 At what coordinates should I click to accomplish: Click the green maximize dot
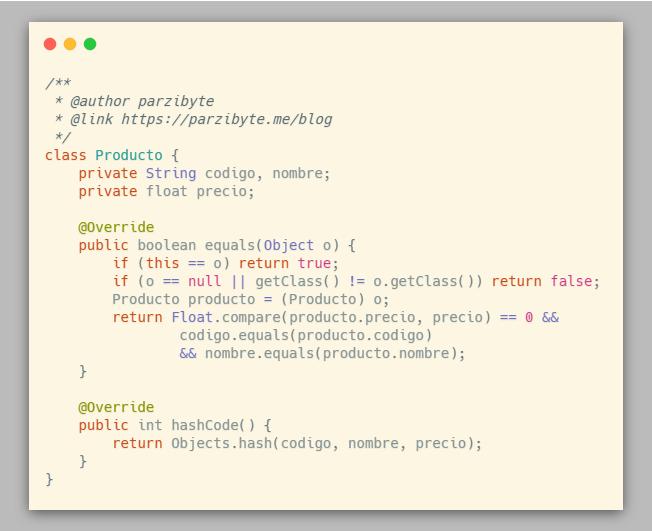pos(90,44)
